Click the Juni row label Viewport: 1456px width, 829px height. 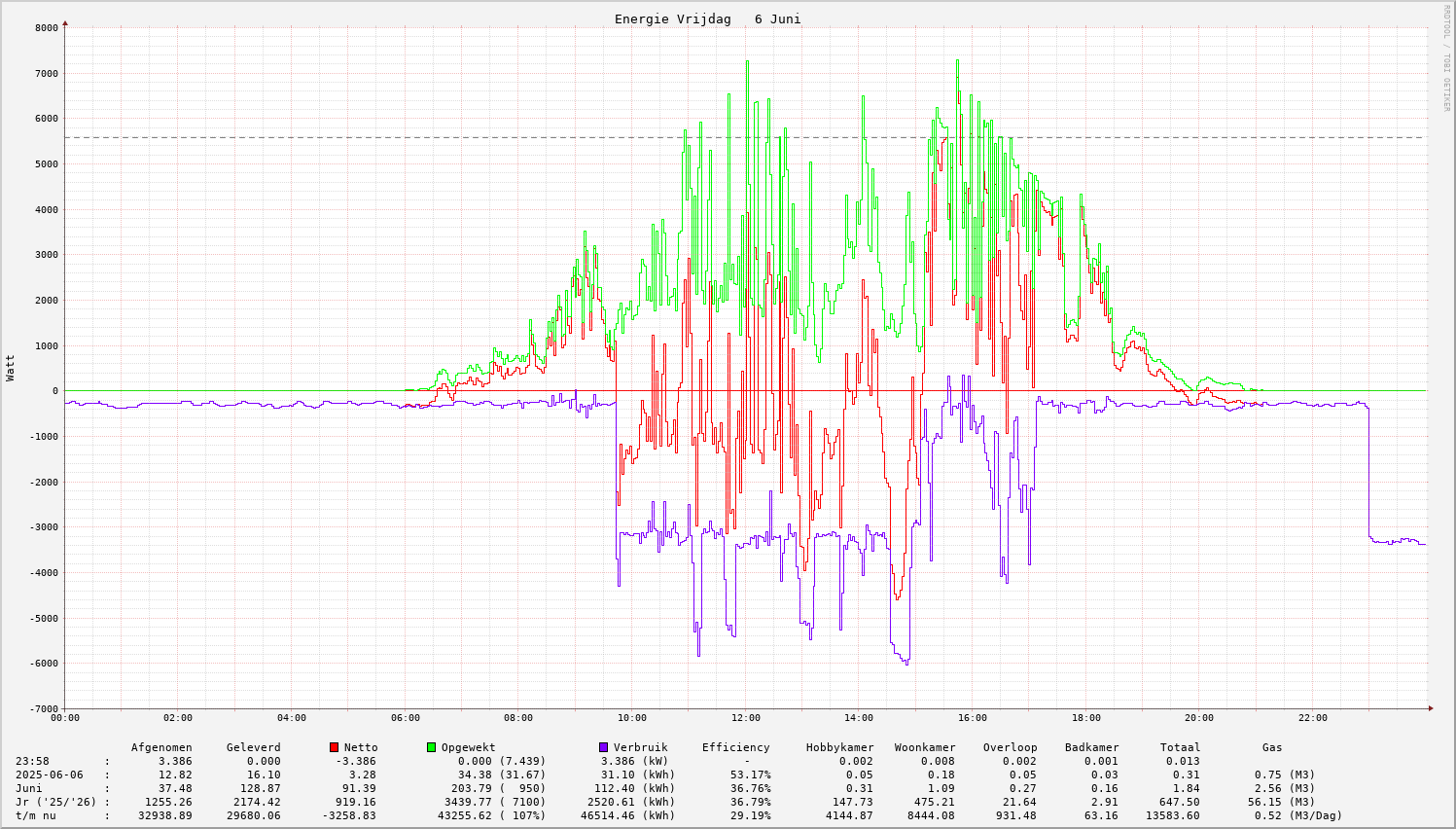[x=29, y=788]
